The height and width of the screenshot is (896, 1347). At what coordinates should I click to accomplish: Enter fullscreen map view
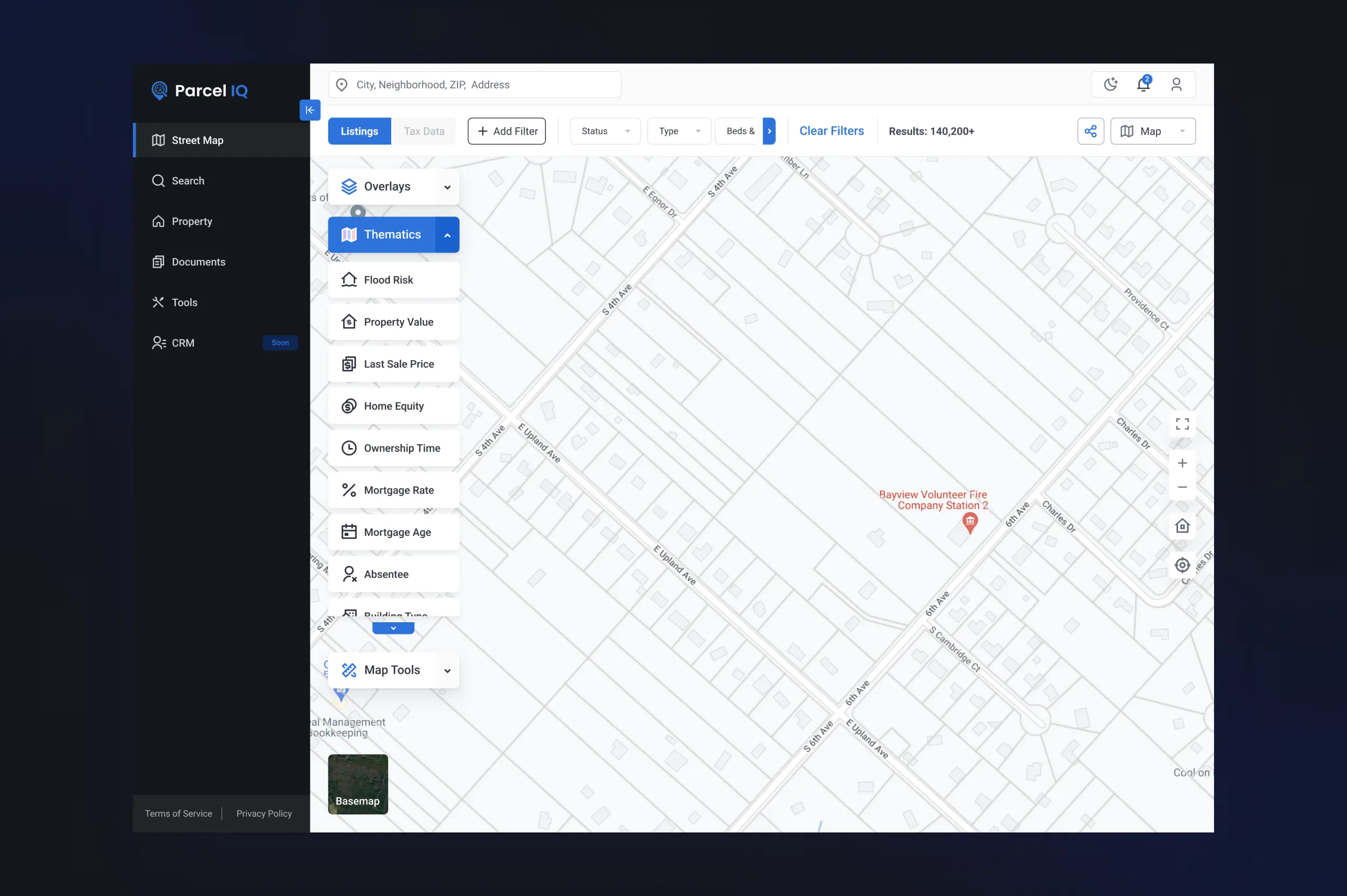point(1182,424)
